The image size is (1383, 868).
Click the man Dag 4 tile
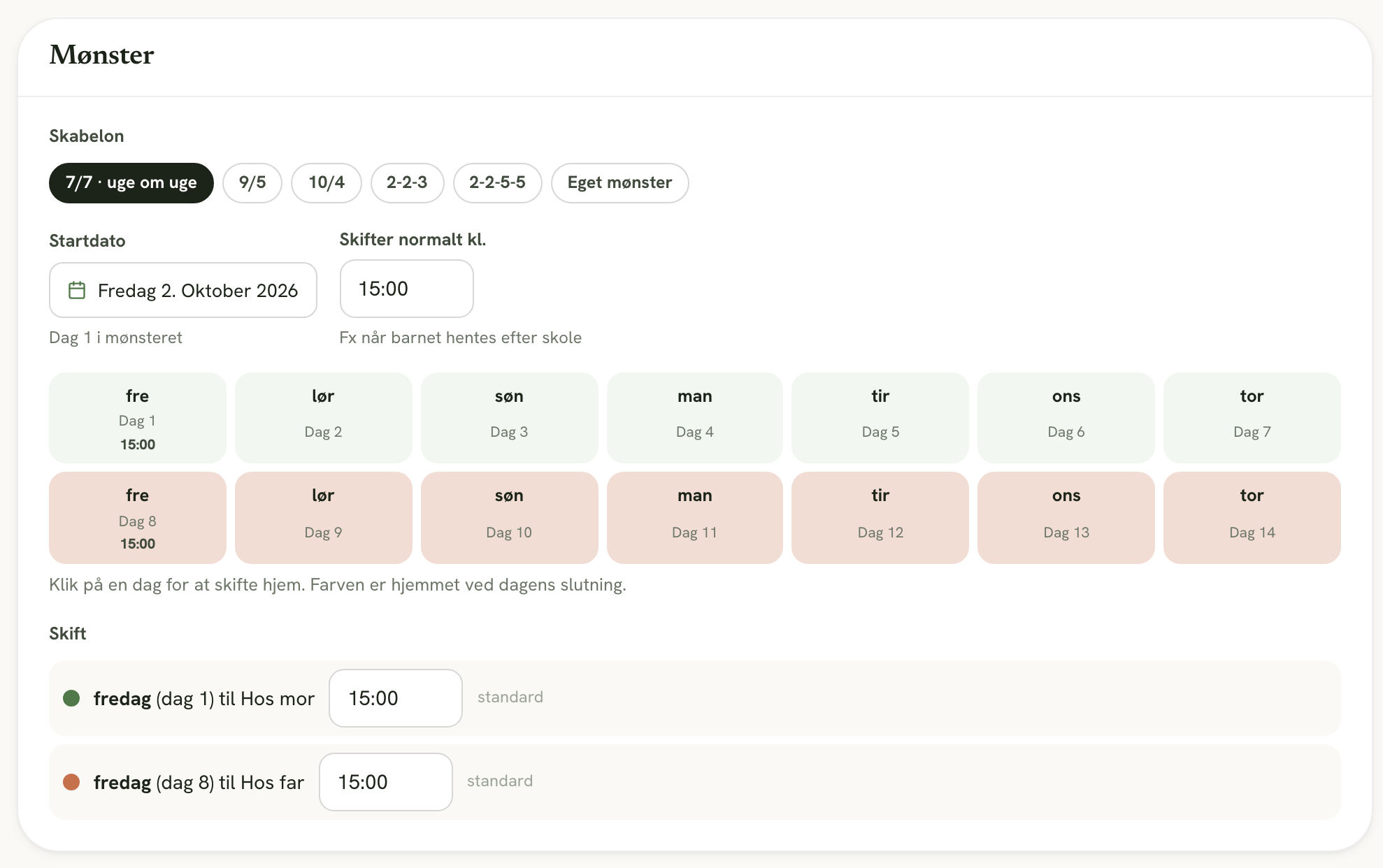(695, 418)
